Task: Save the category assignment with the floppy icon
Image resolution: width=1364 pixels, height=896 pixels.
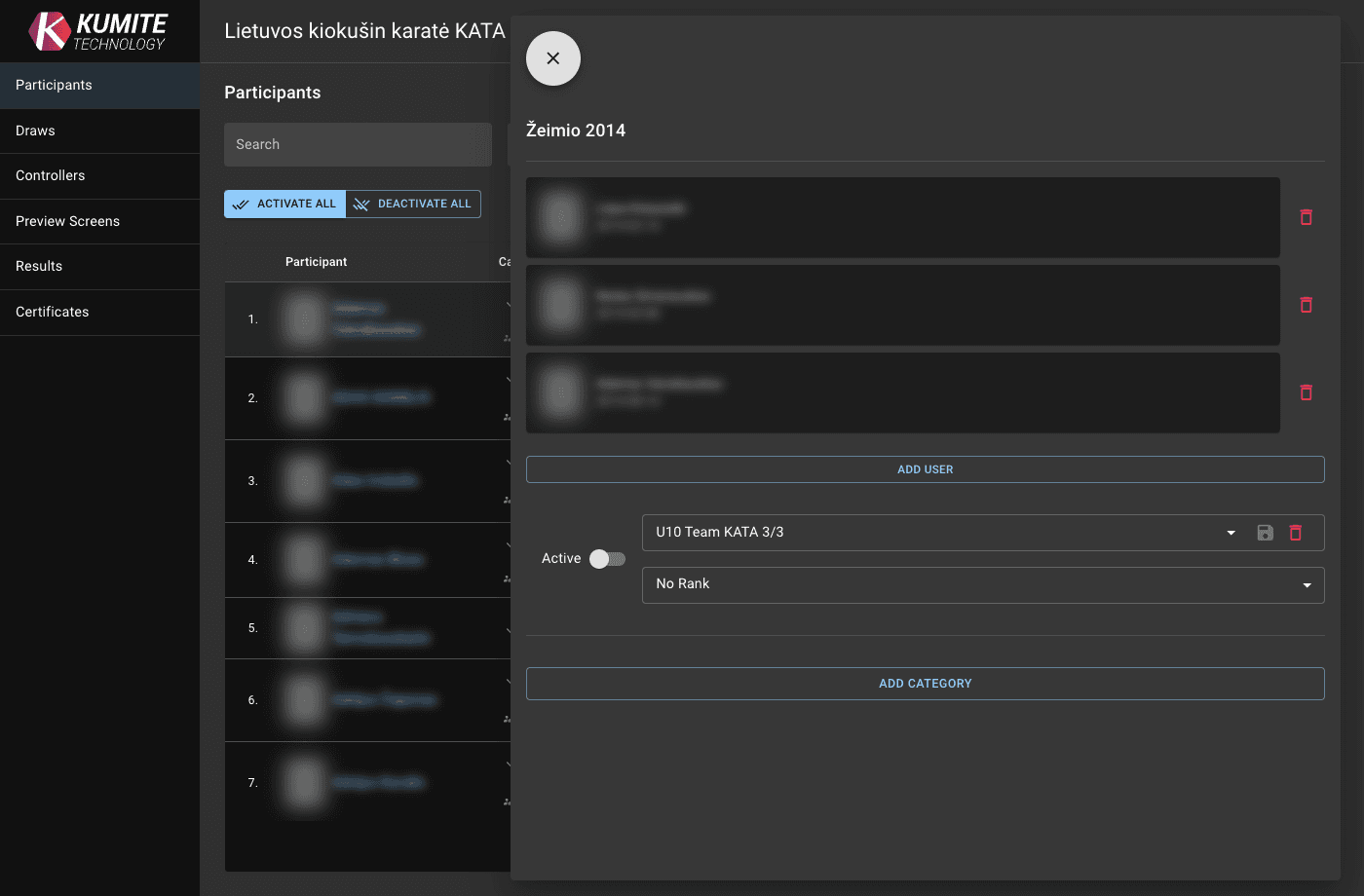Action: [x=1265, y=533]
